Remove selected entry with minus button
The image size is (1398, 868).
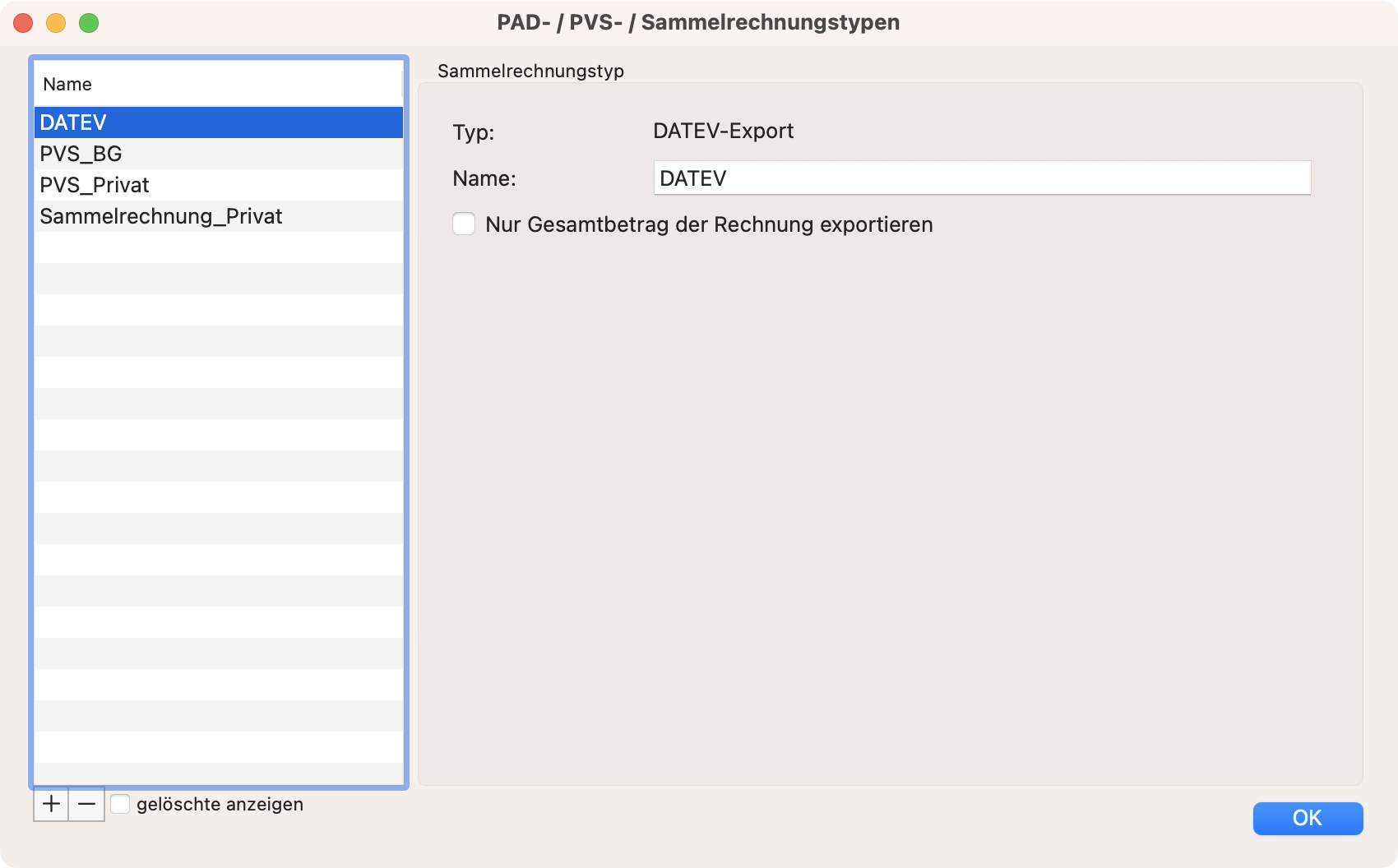tap(87, 804)
